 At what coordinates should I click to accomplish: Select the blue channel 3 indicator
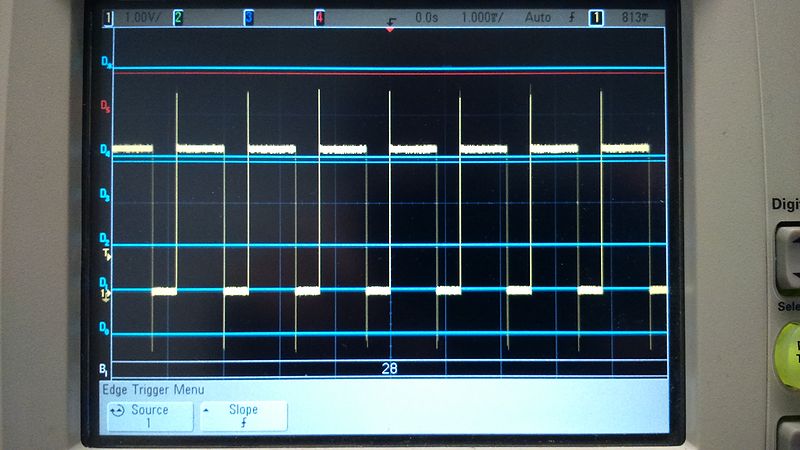tap(248, 17)
